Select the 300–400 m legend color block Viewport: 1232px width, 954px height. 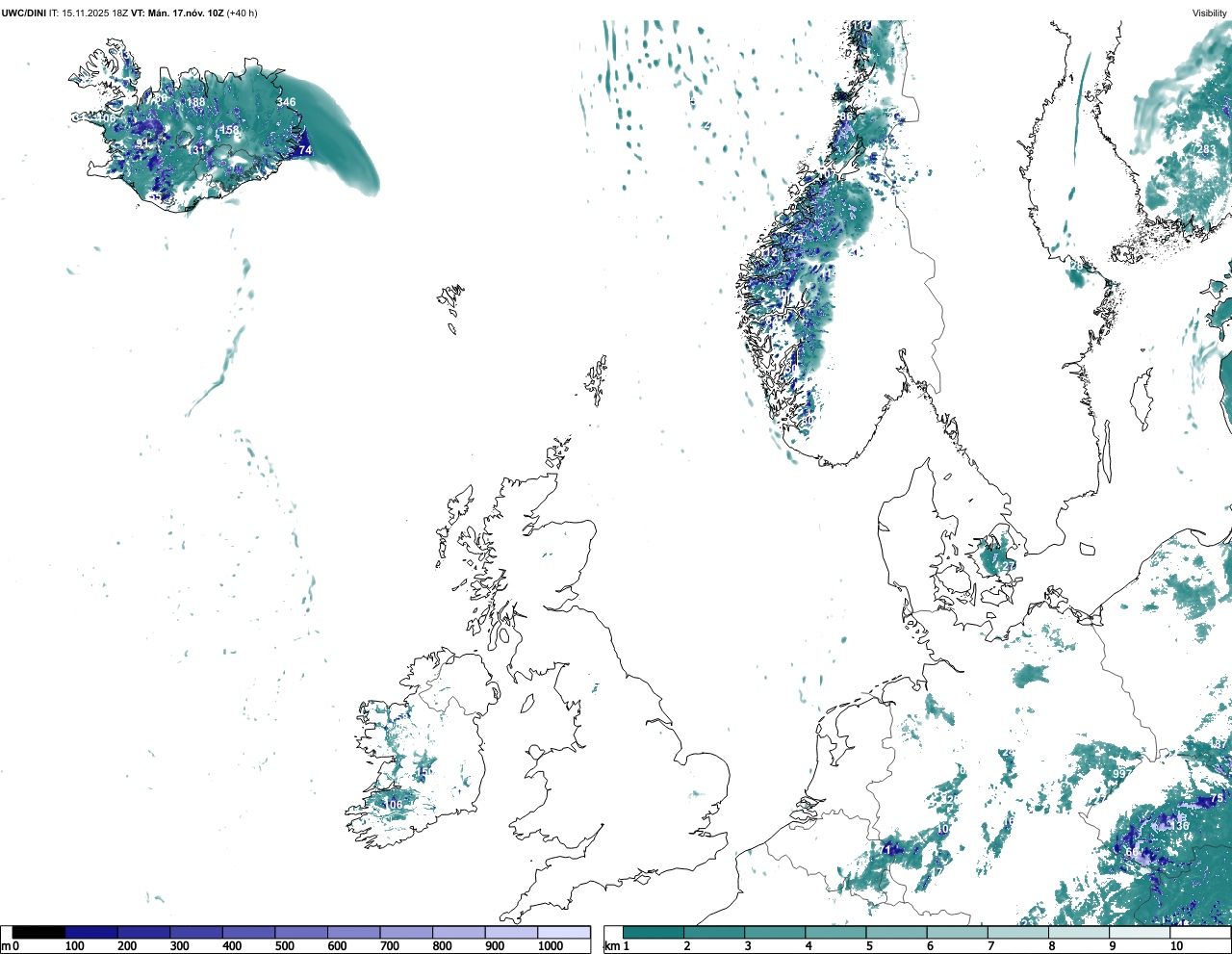click(x=196, y=932)
